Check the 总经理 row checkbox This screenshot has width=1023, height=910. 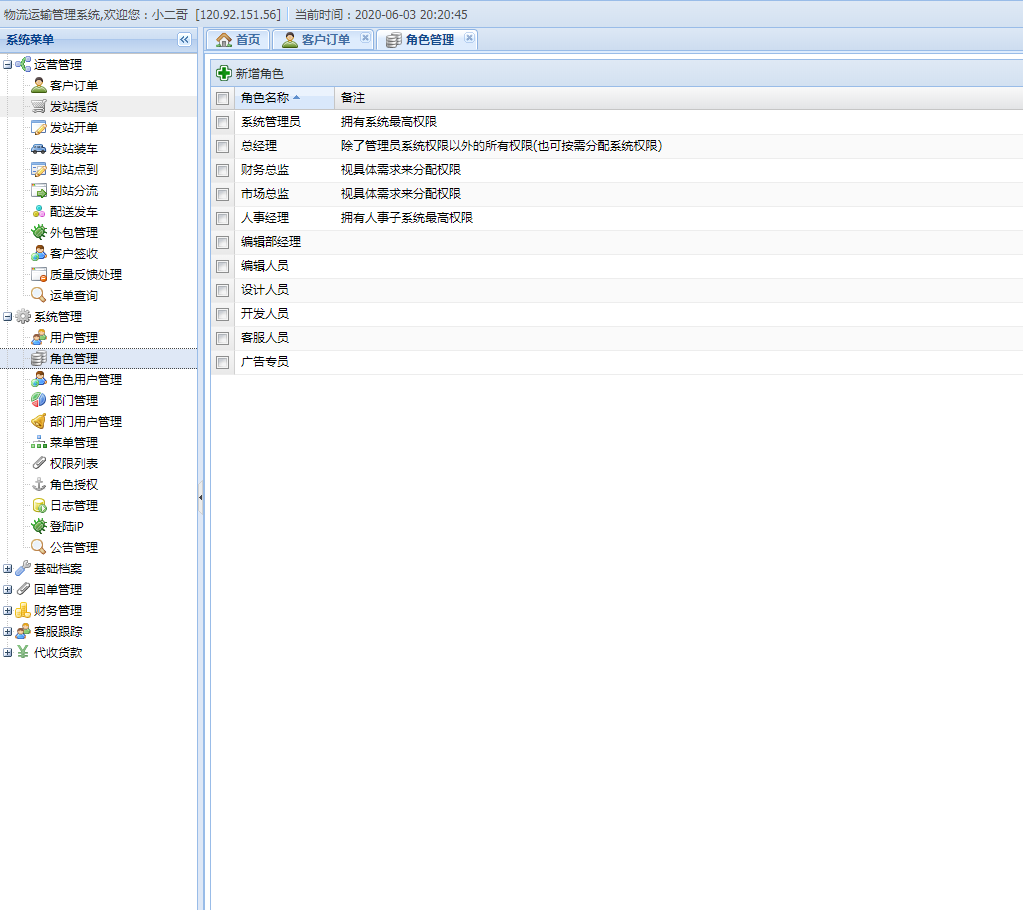pyautogui.click(x=222, y=146)
